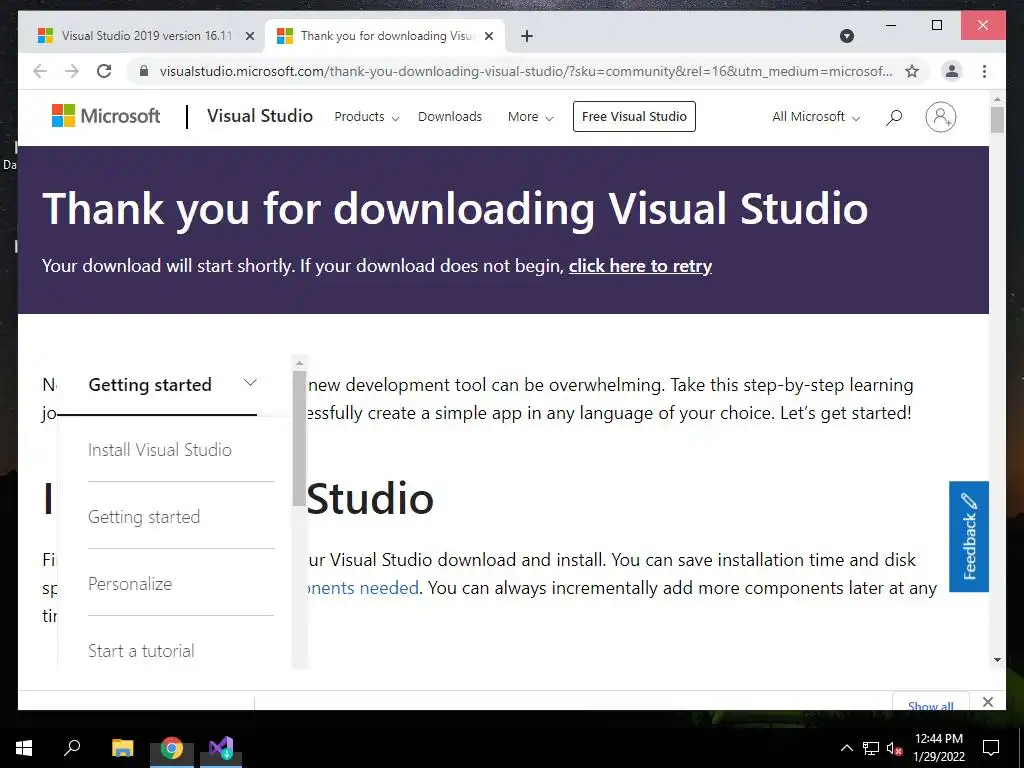Image resolution: width=1024 pixels, height=768 pixels.
Task: Close the Visual Studio 2019 version tab
Action: (249, 36)
